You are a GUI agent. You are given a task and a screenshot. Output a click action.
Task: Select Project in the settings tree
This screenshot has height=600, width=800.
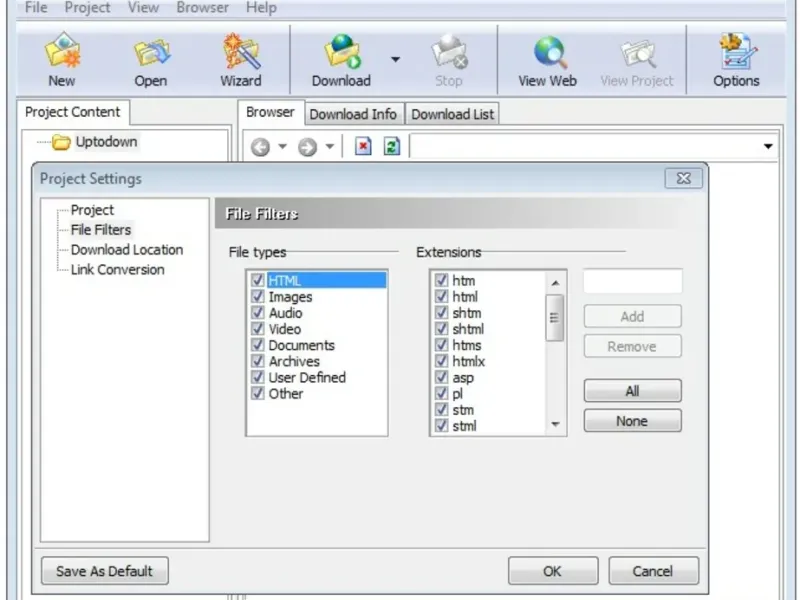pyautogui.click(x=92, y=210)
